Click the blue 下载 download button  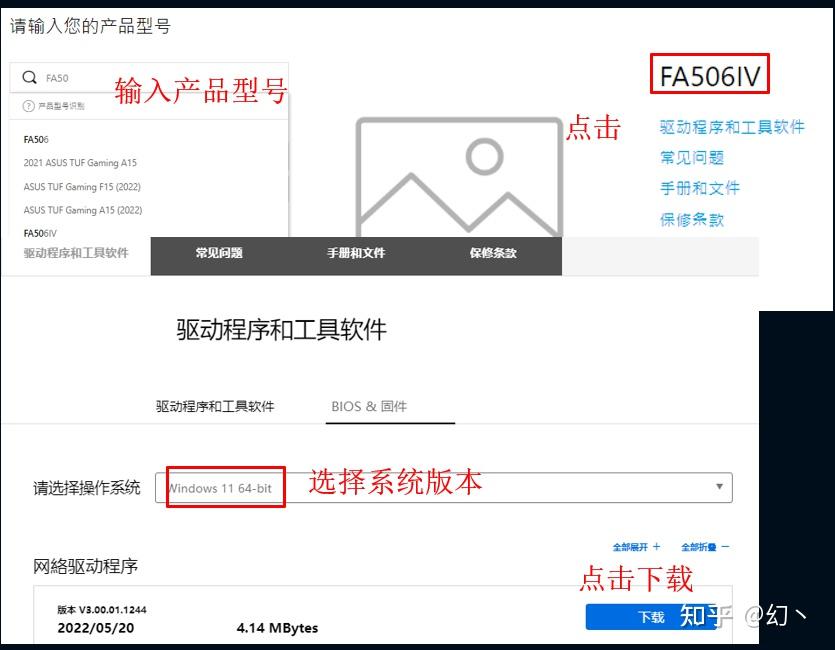[651, 617]
